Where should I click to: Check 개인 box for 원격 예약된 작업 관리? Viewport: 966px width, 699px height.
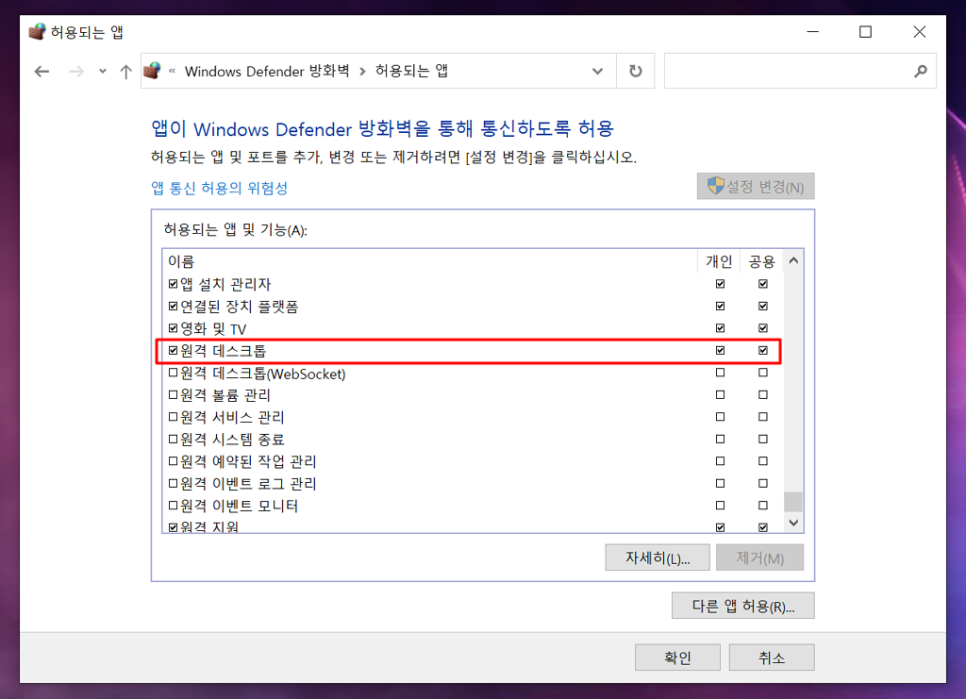(720, 461)
